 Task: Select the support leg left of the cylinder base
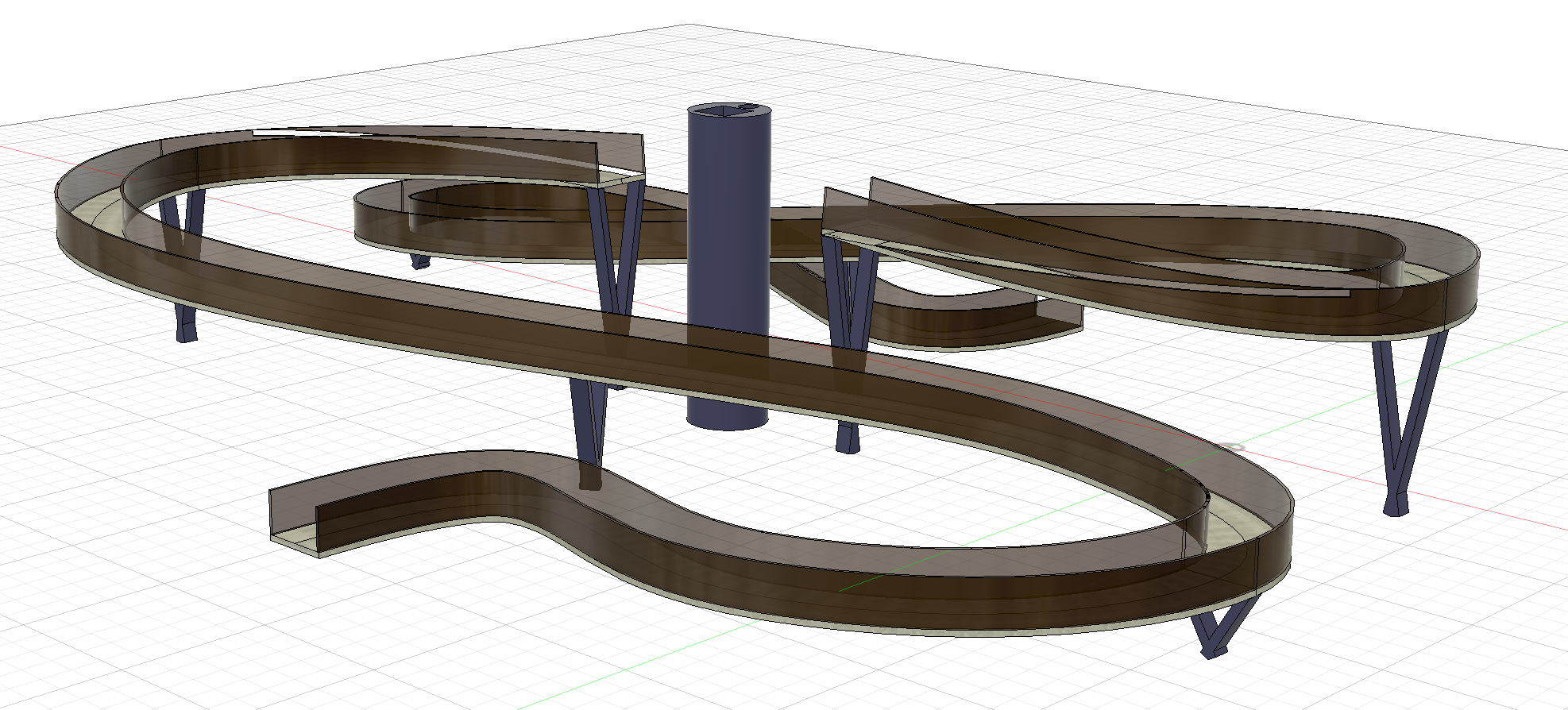pyautogui.click(x=589, y=423)
